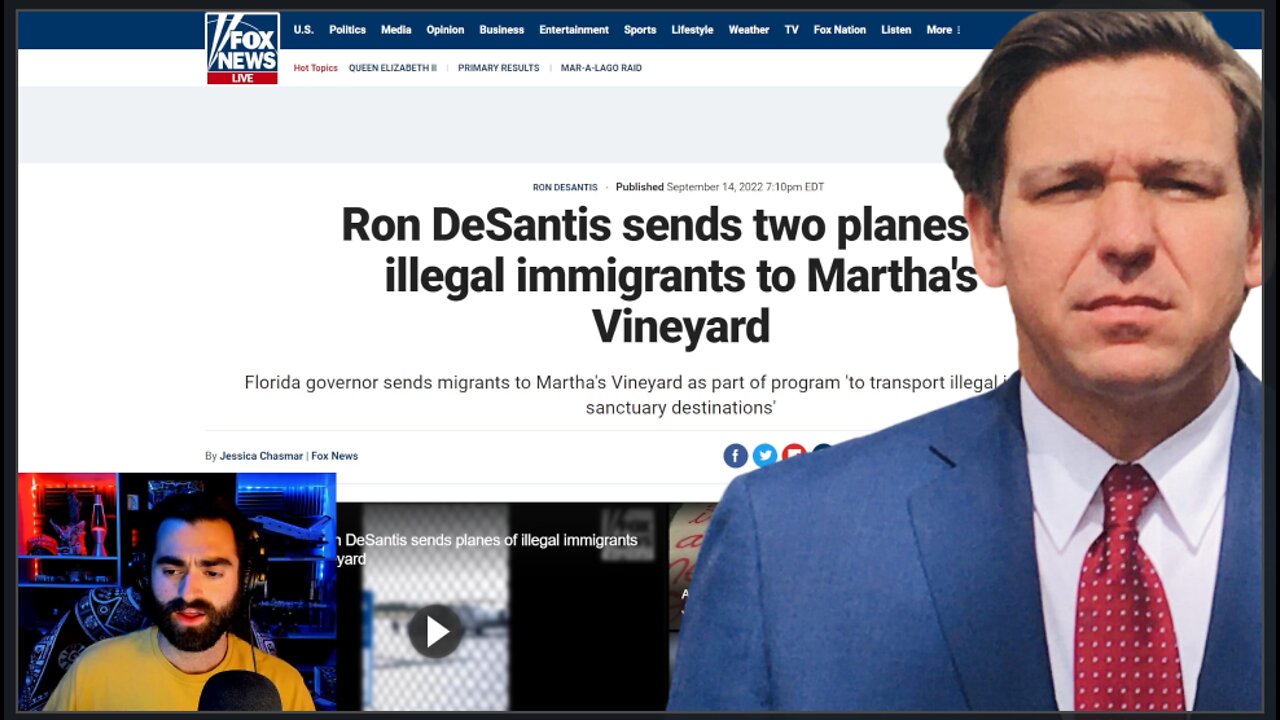Viewport: 1280px width, 720px height.
Task: Open the U.S. section
Action: pyautogui.click(x=303, y=30)
